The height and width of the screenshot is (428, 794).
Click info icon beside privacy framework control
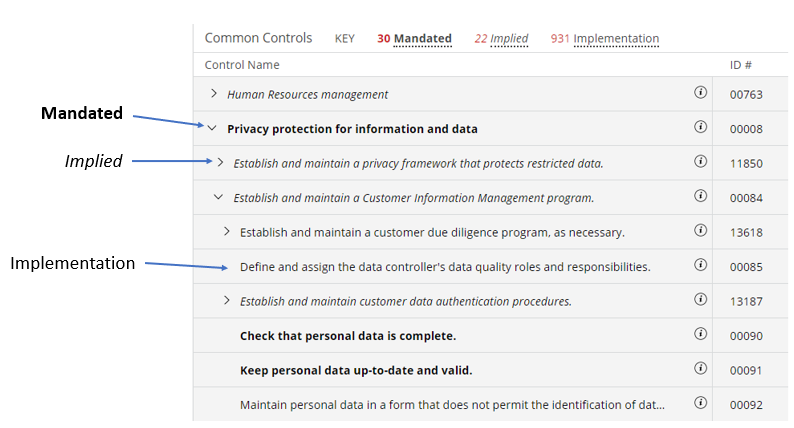point(700,162)
